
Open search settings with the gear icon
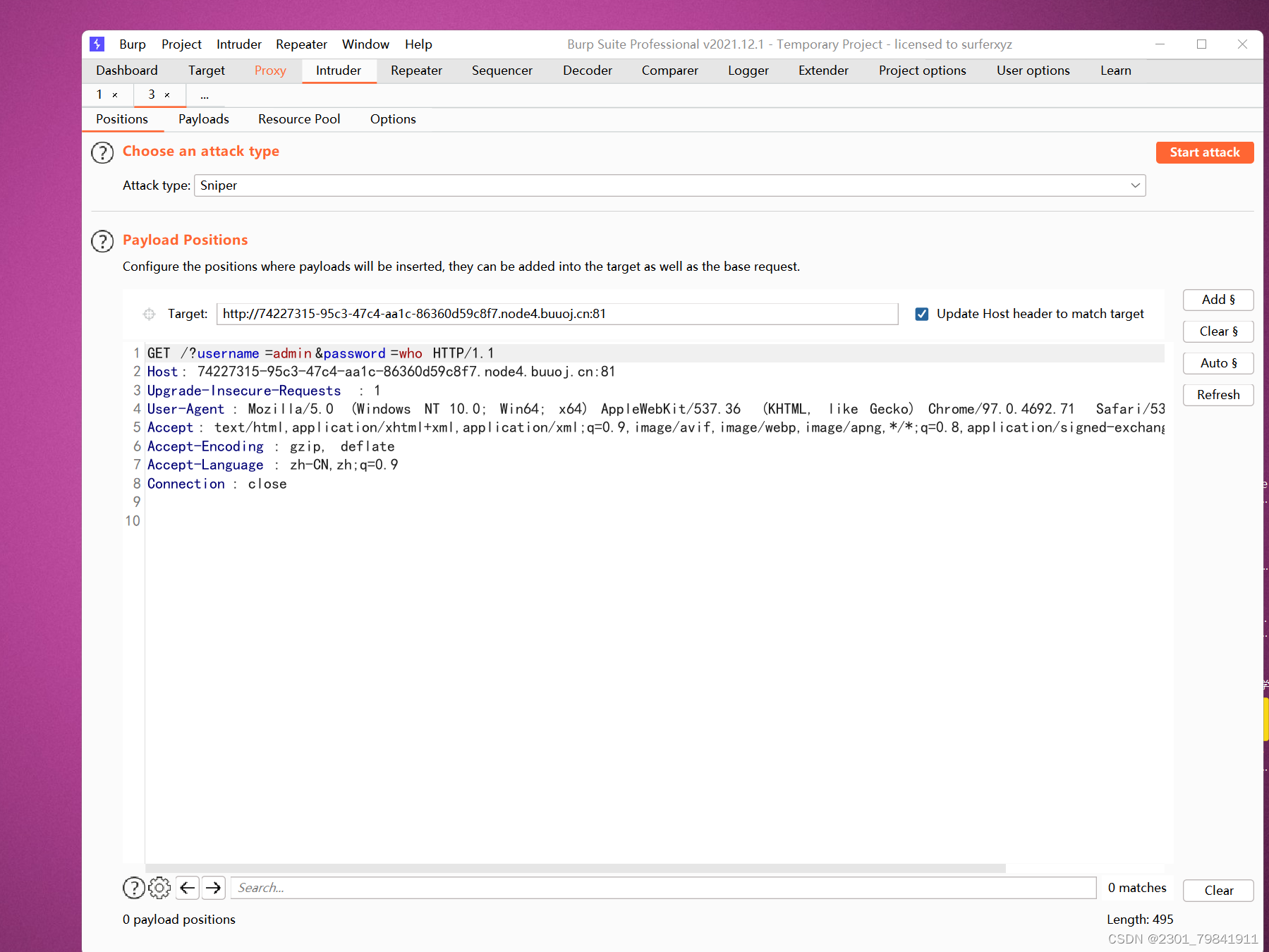pyautogui.click(x=159, y=888)
